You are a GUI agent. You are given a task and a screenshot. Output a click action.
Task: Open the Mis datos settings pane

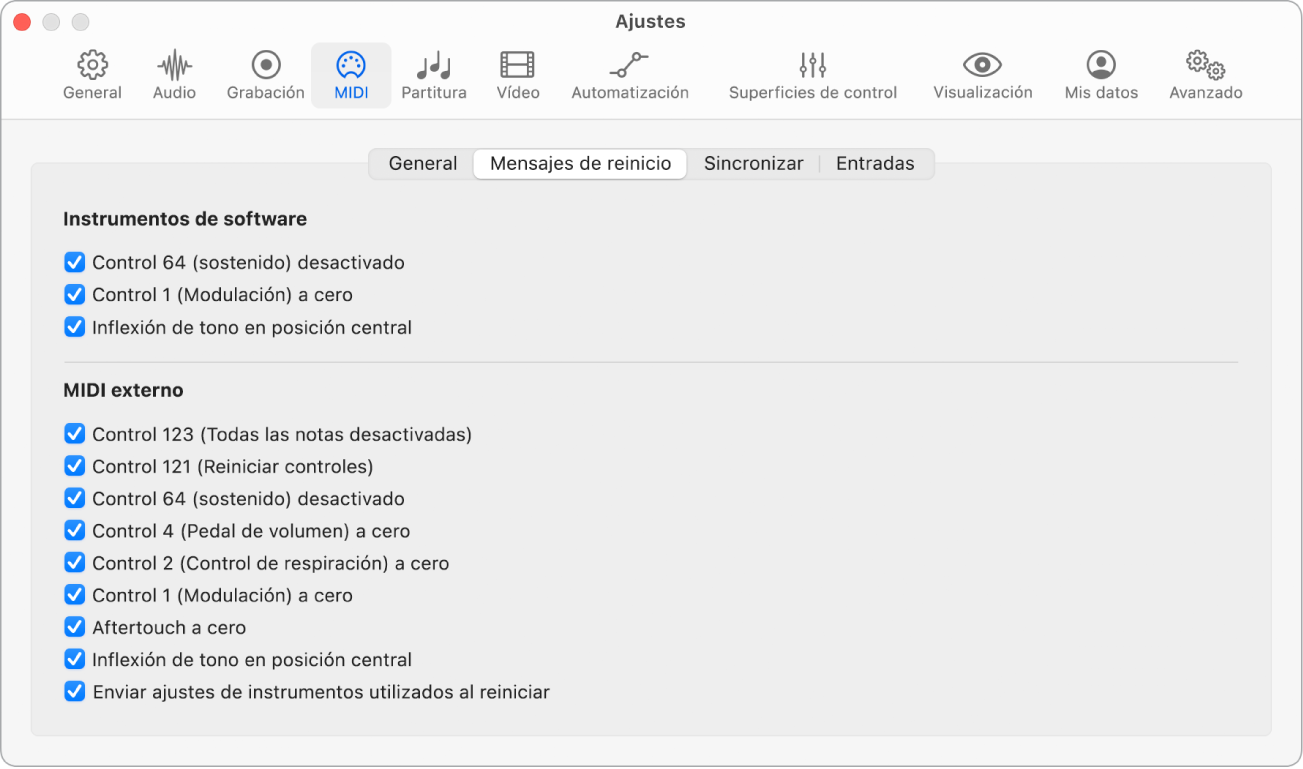(1100, 75)
